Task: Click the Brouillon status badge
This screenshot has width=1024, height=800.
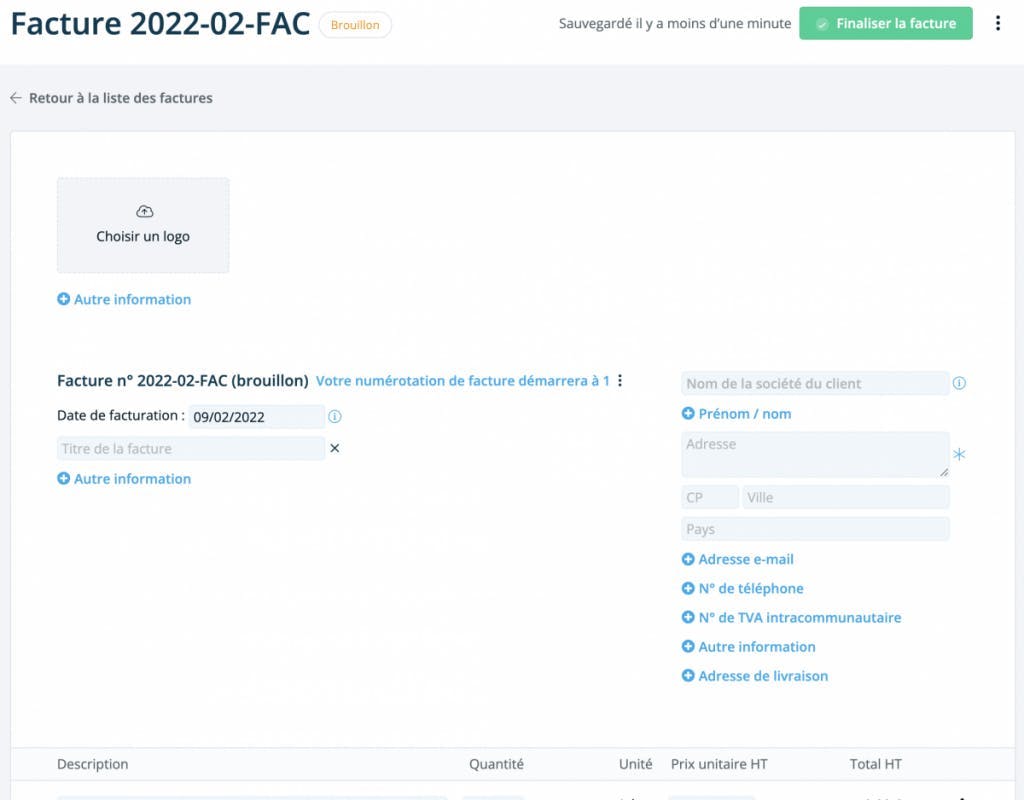Action: [355, 25]
